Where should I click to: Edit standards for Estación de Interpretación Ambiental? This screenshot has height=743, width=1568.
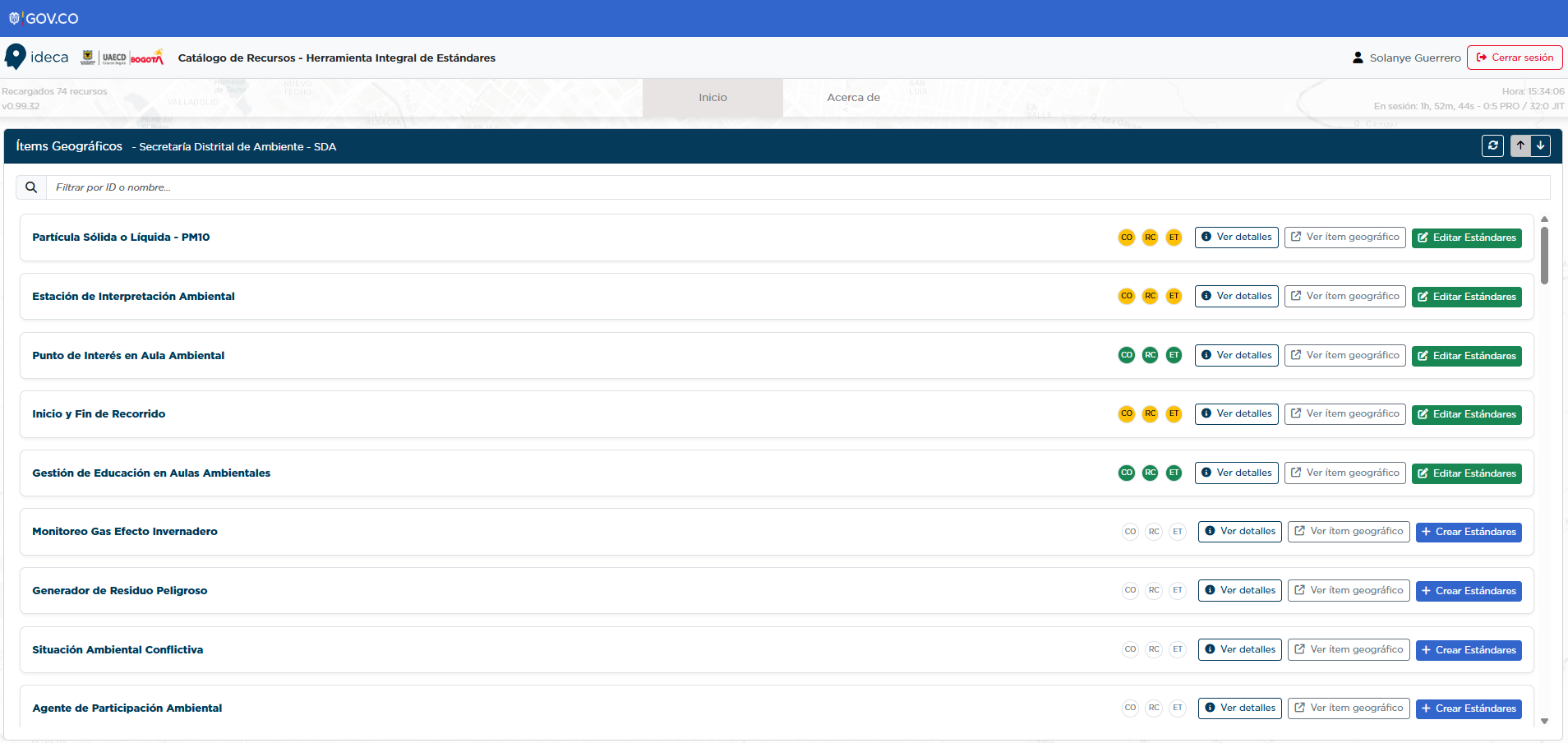pos(1466,297)
